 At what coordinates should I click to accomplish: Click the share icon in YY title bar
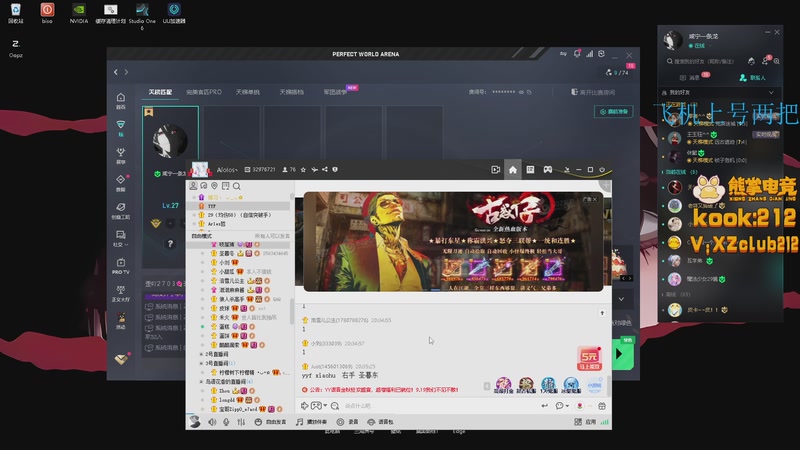coord(324,169)
